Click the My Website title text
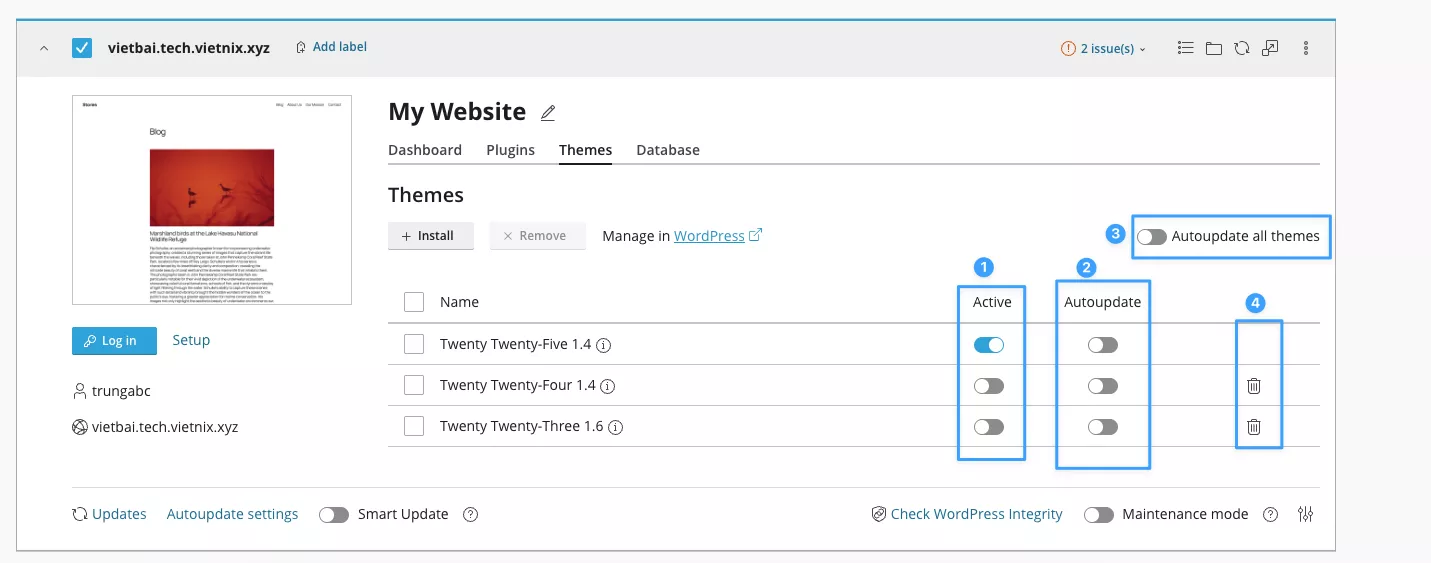The image size is (1431, 563). tap(457, 112)
